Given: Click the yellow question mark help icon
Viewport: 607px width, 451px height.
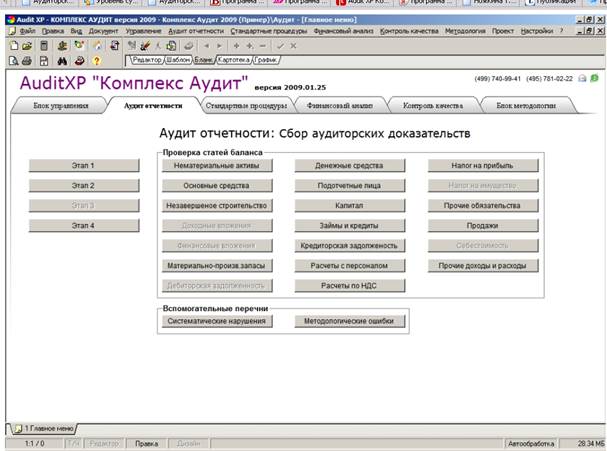Looking at the screenshot, I should coord(96,60).
